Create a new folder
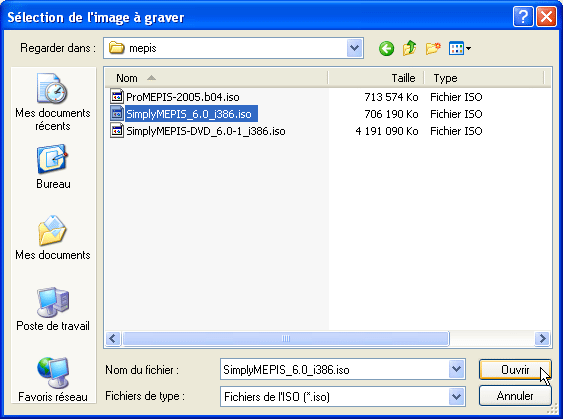The height and width of the screenshot is (419, 563). coord(433,48)
